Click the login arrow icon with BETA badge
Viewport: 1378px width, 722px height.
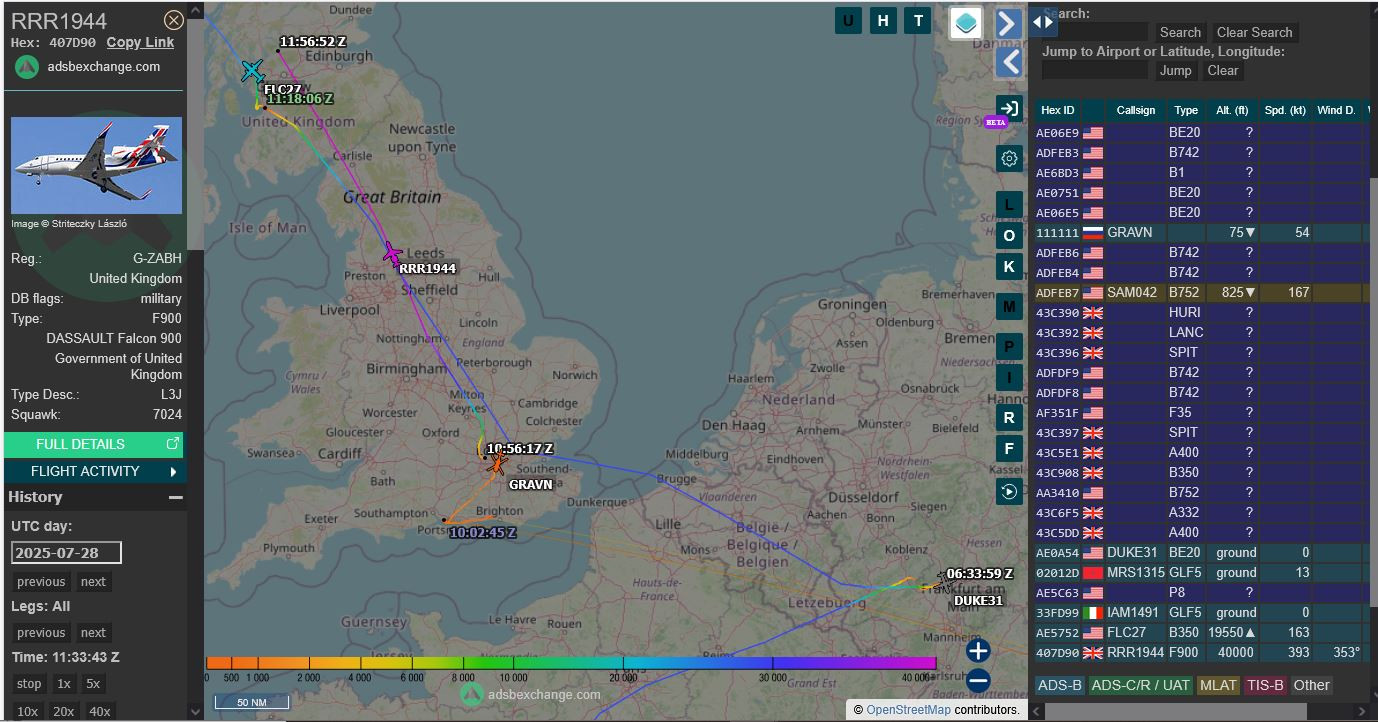(1009, 109)
